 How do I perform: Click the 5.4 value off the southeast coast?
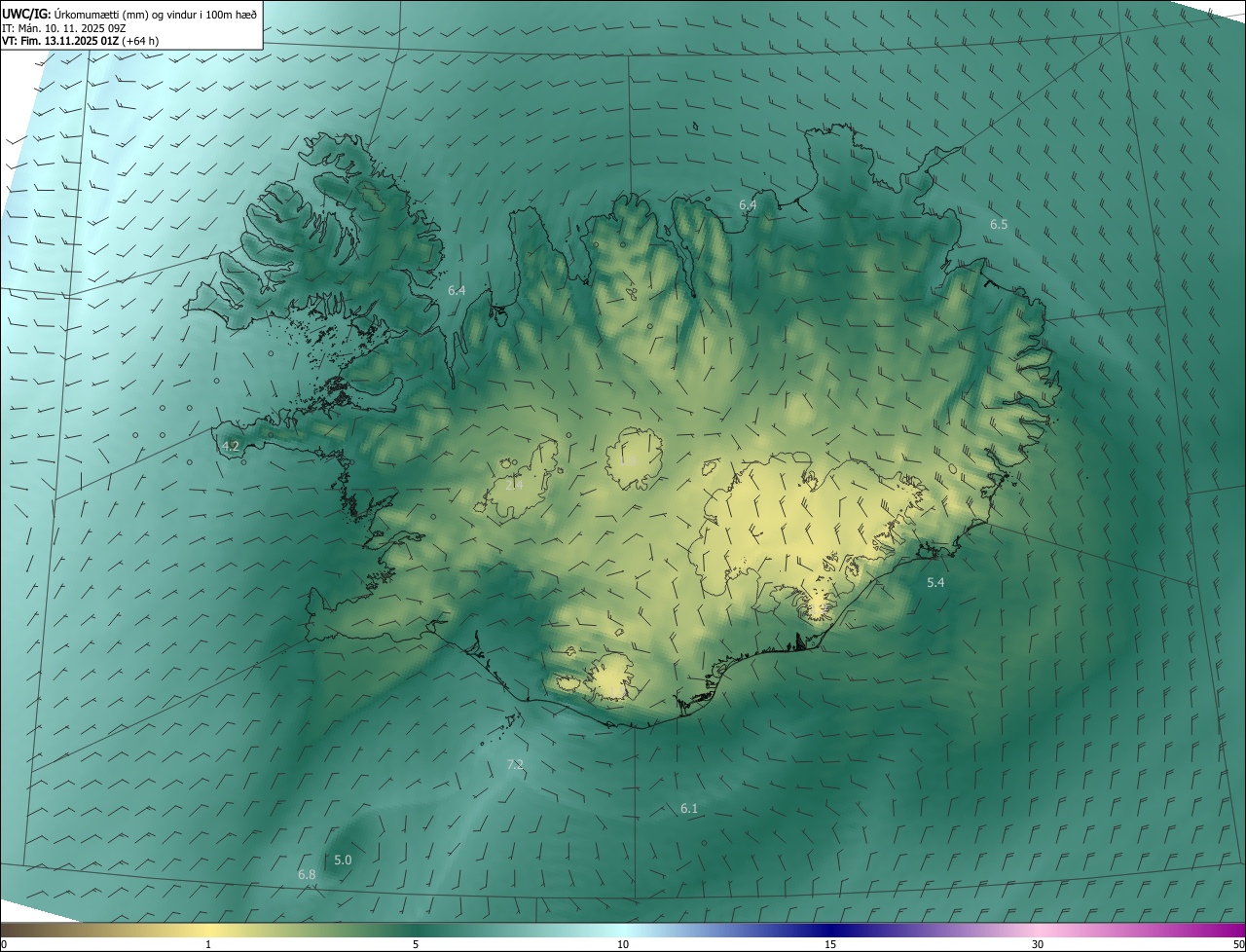point(935,583)
